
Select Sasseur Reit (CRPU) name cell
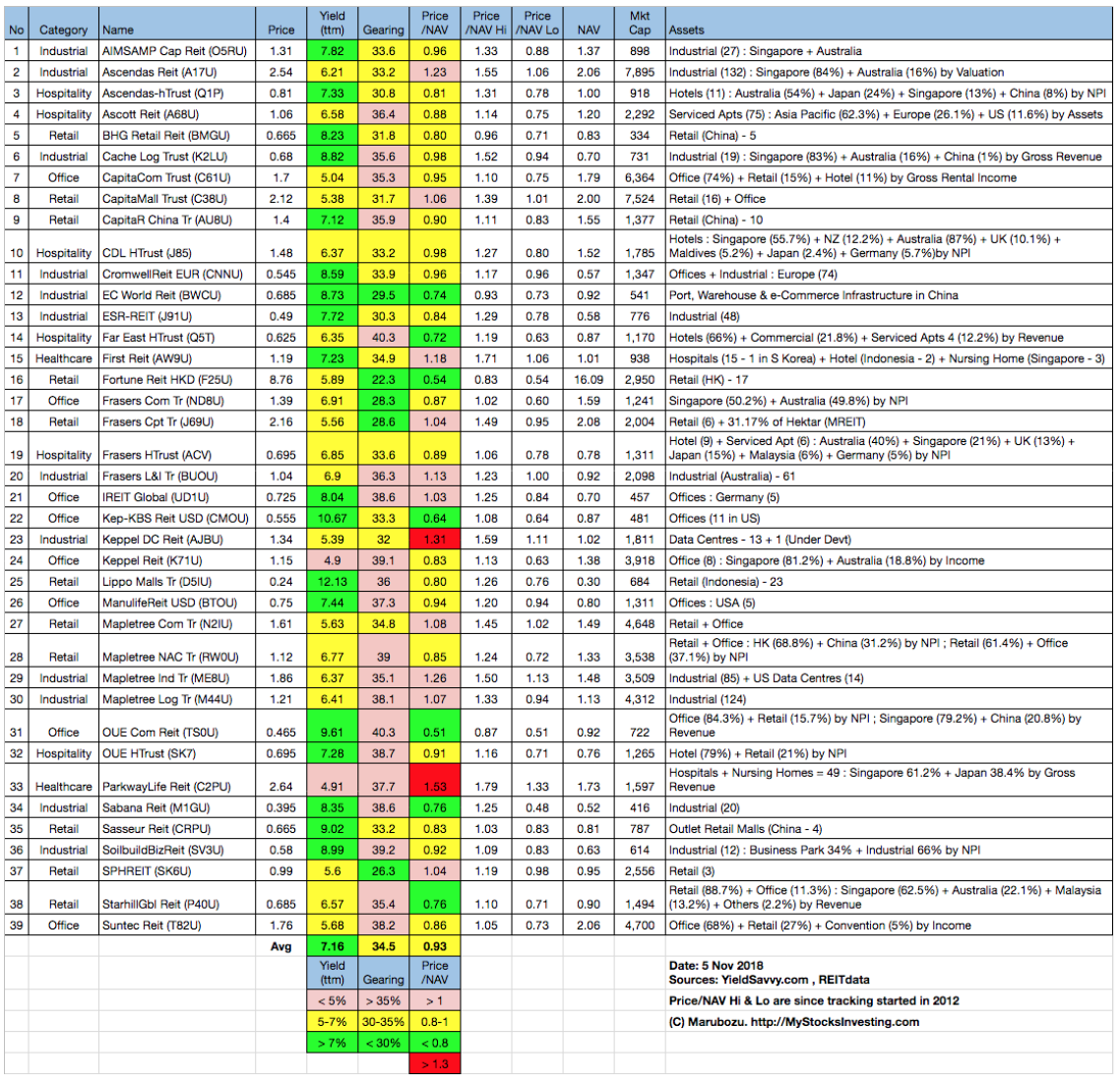tap(177, 829)
